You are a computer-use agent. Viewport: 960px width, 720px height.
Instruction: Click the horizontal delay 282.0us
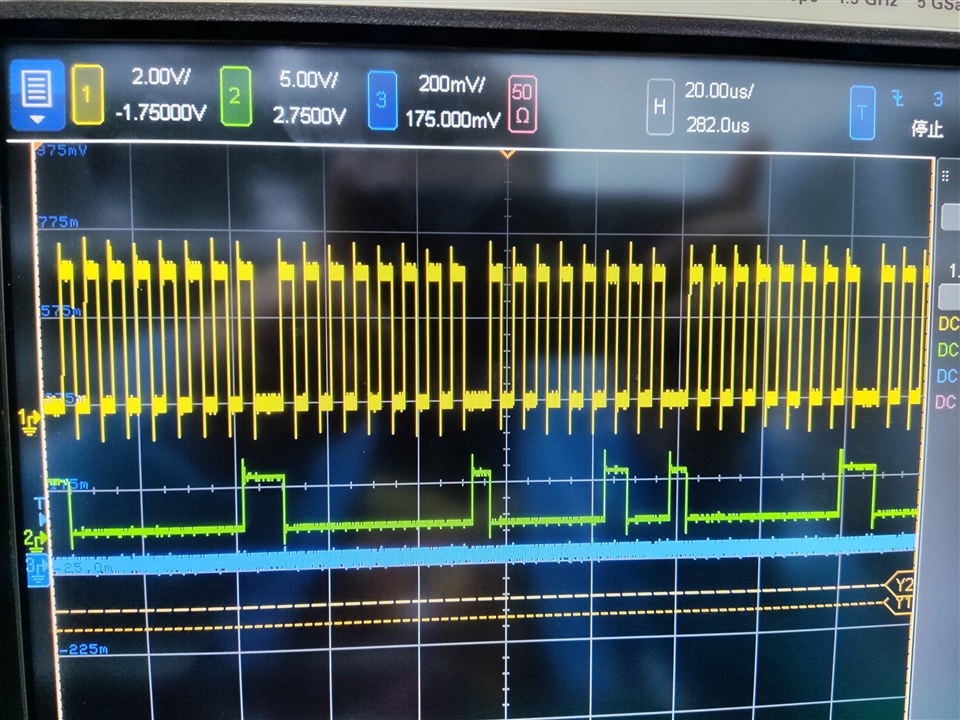click(718, 126)
